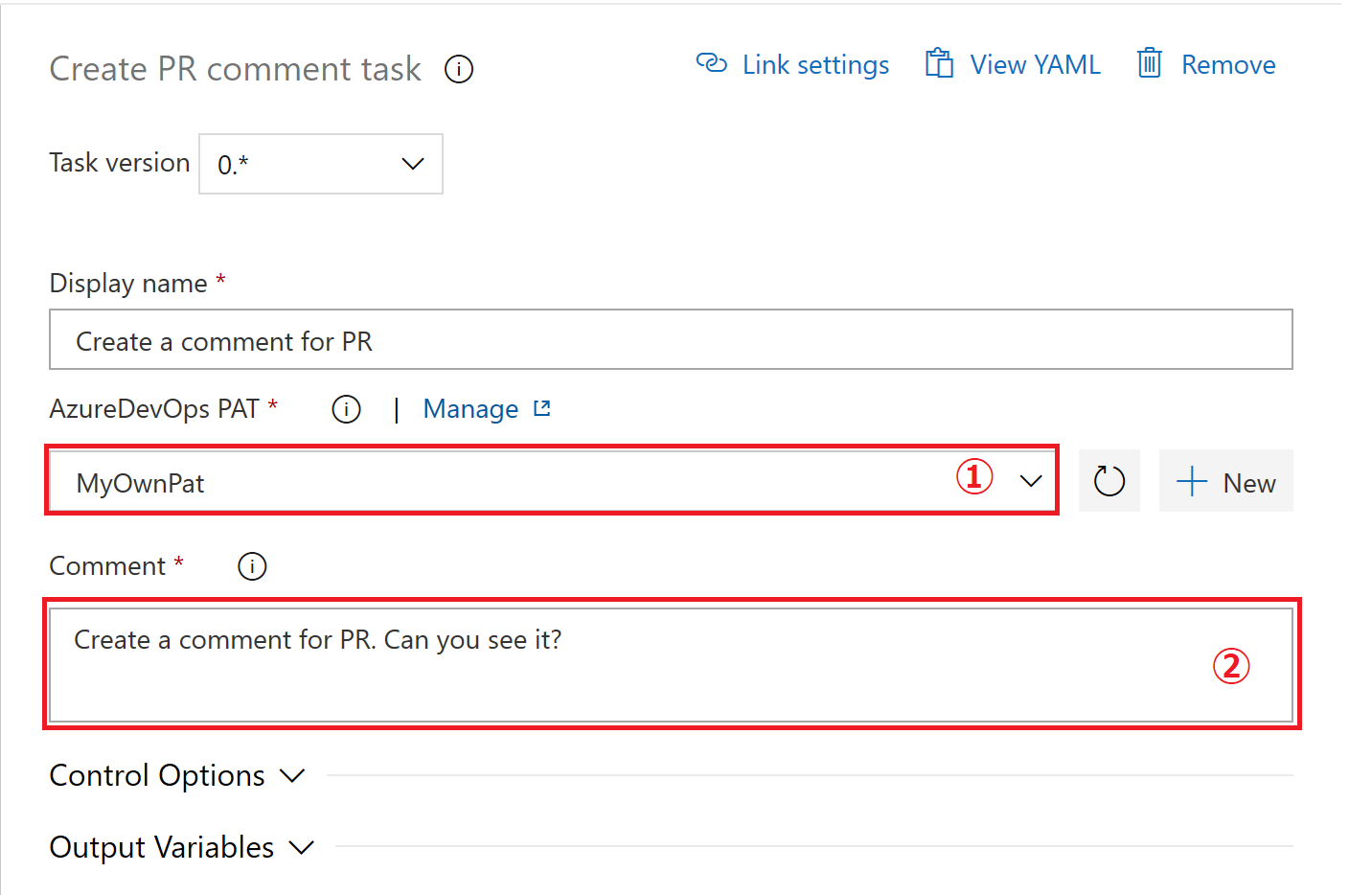Expand the Output Variables section
Viewport: 1372px width, 895px height.
(x=182, y=847)
